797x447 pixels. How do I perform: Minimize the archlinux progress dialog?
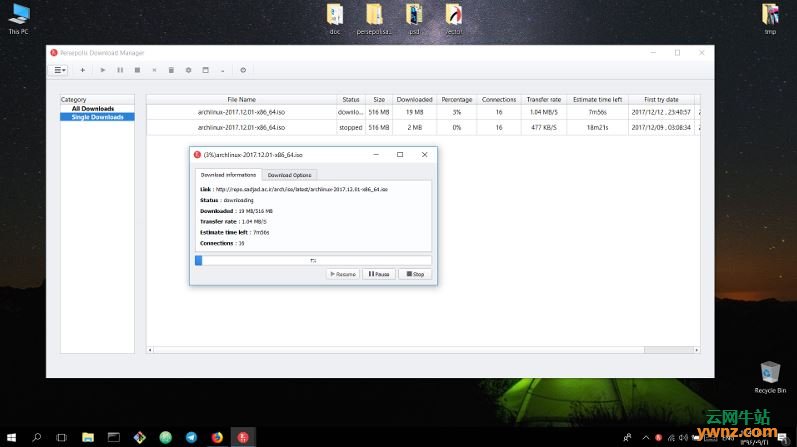pos(376,155)
